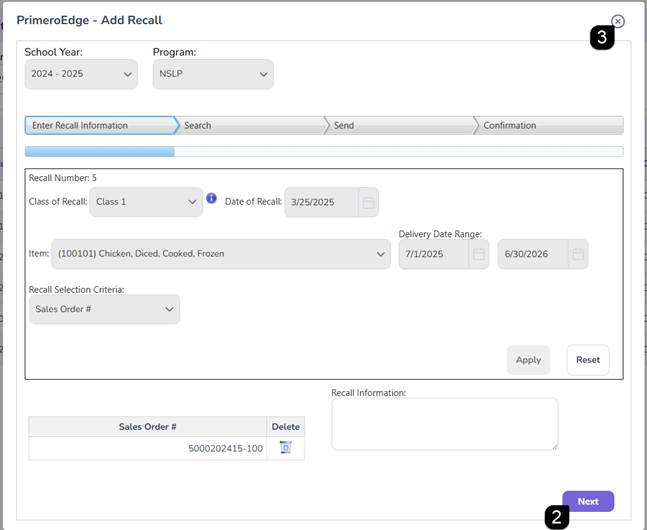Click the Next button
The image size is (647, 530).
tap(588, 502)
